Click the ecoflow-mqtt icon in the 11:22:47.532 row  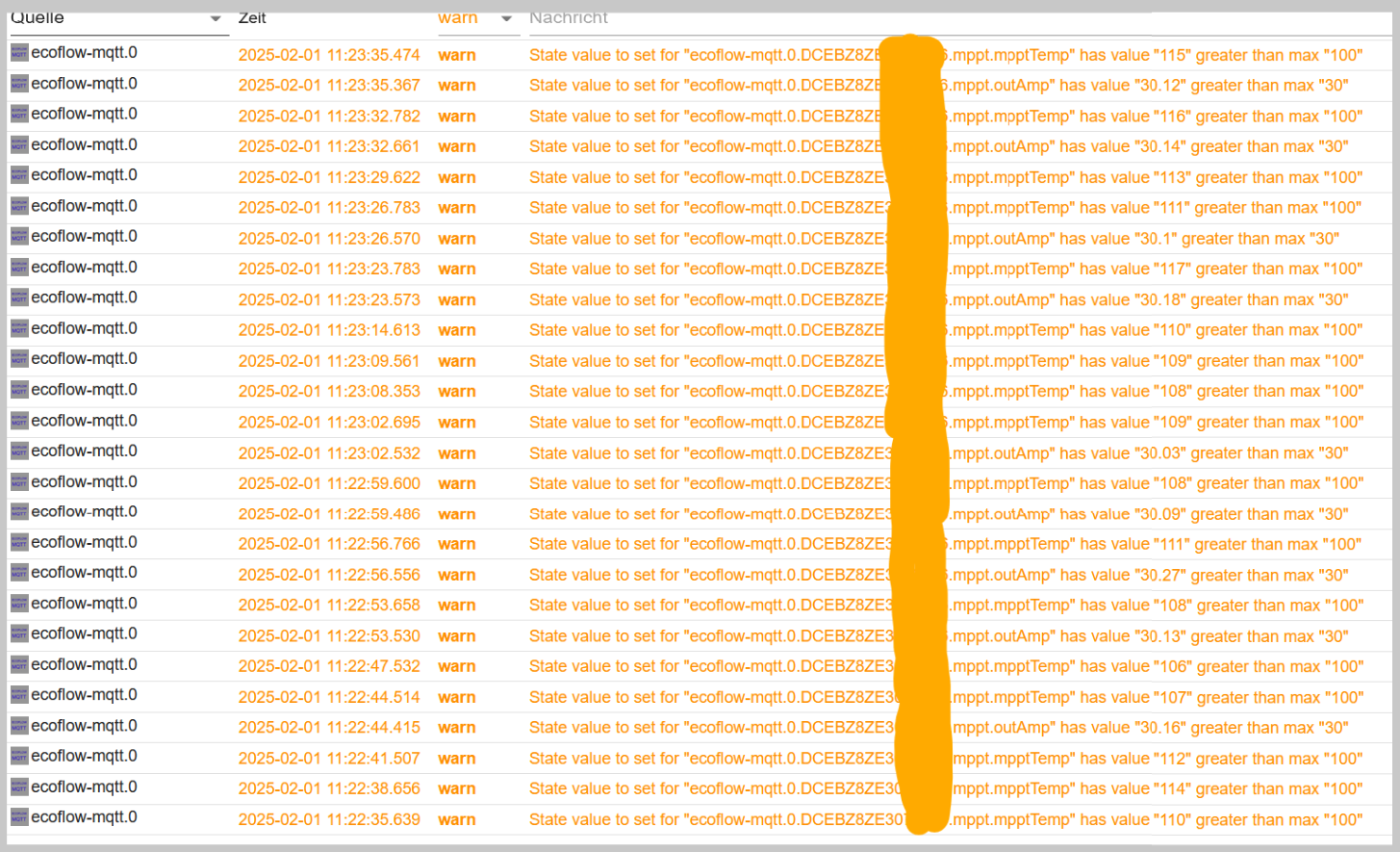pos(19,665)
